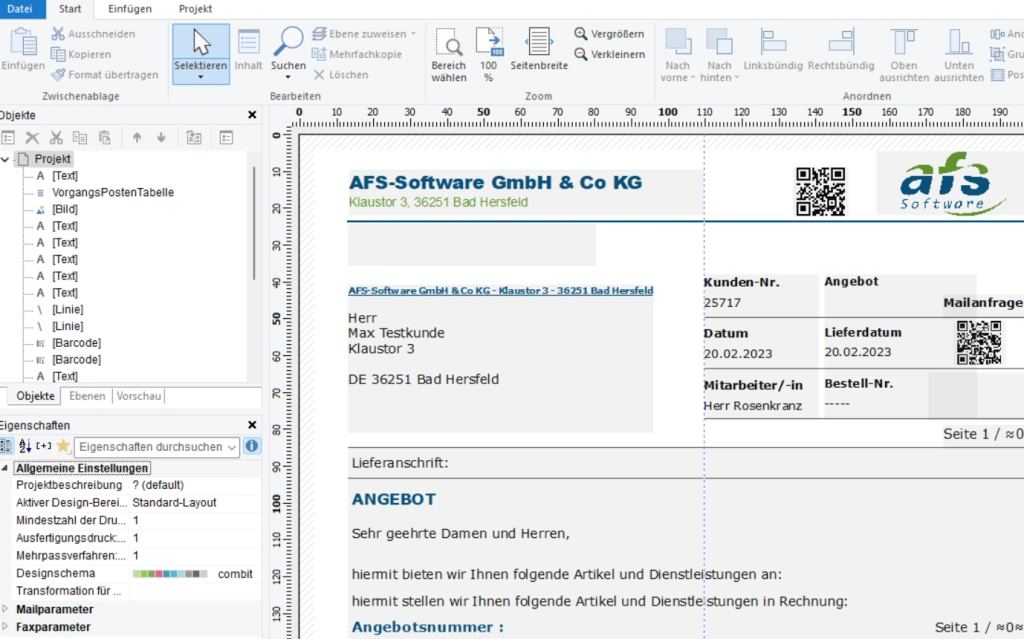Zoom in with Vergrößern
Screen dimensions: 1024x639
(x=609, y=34)
